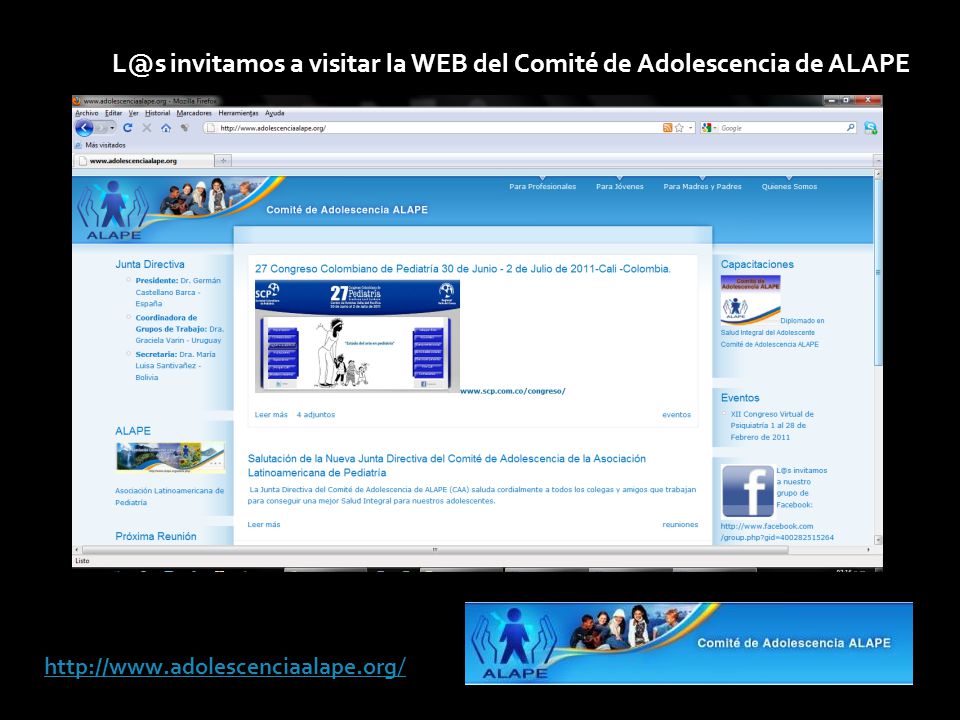The width and height of the screenshot is (960, 720).
Task: Open the Archivo menu
Action: (x=87, y=113)
